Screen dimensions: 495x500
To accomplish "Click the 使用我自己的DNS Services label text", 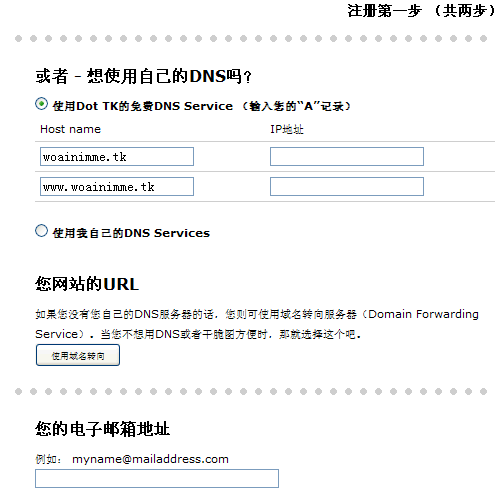I will (131, 233).
